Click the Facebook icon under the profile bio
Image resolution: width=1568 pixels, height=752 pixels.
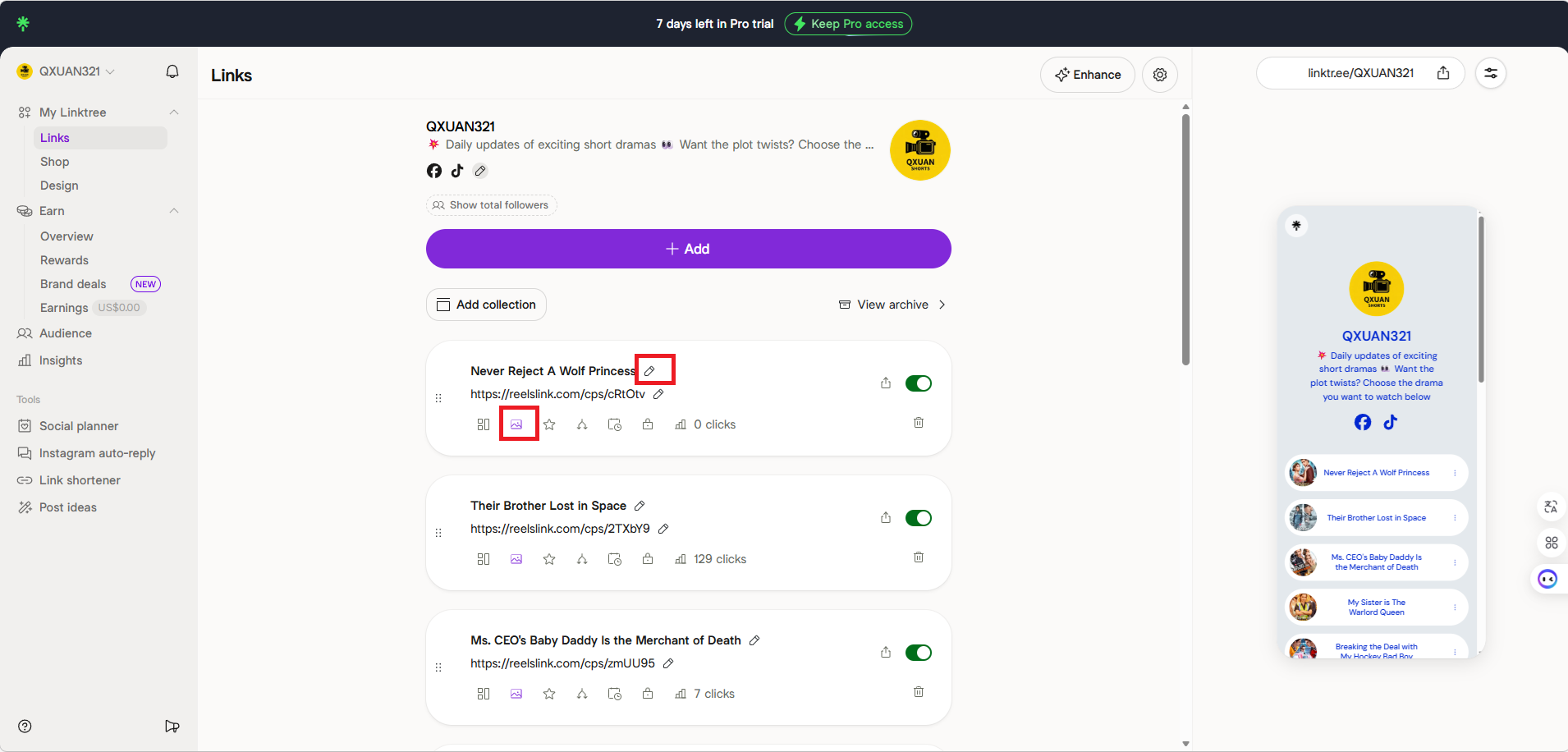coord(434,171)
